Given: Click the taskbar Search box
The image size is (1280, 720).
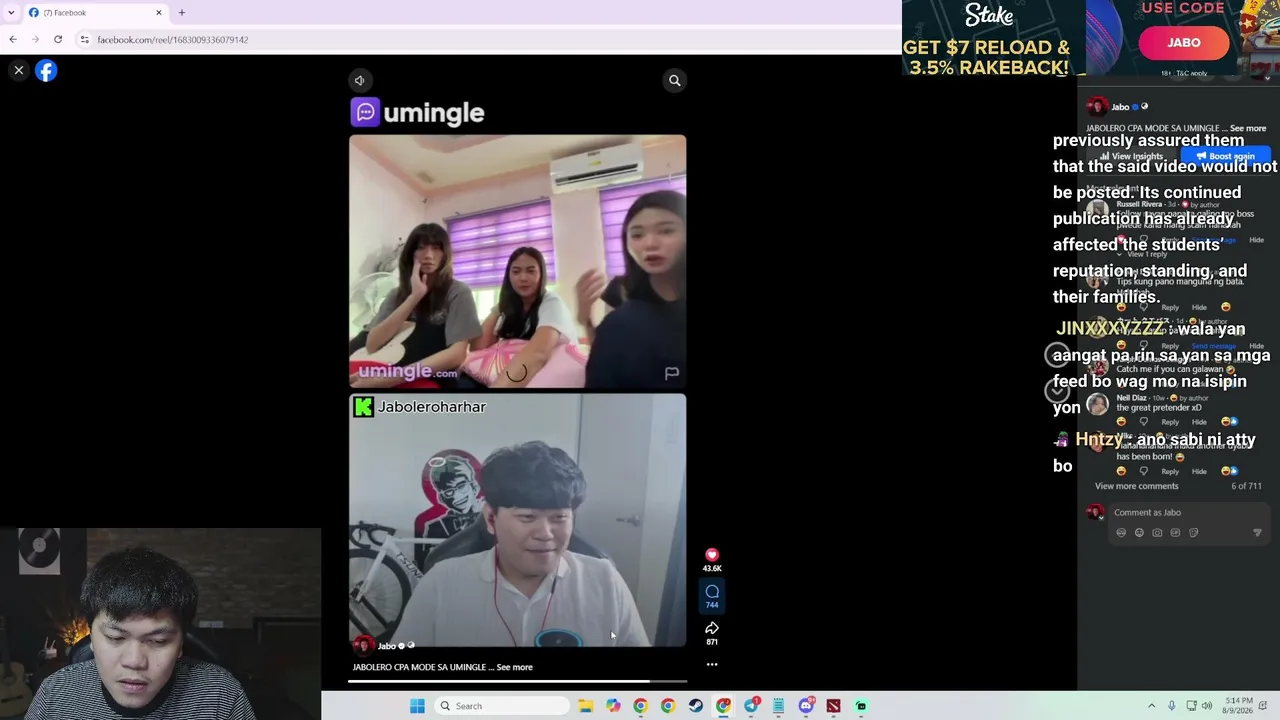Looking at the screenshot, I should (501, 706).
